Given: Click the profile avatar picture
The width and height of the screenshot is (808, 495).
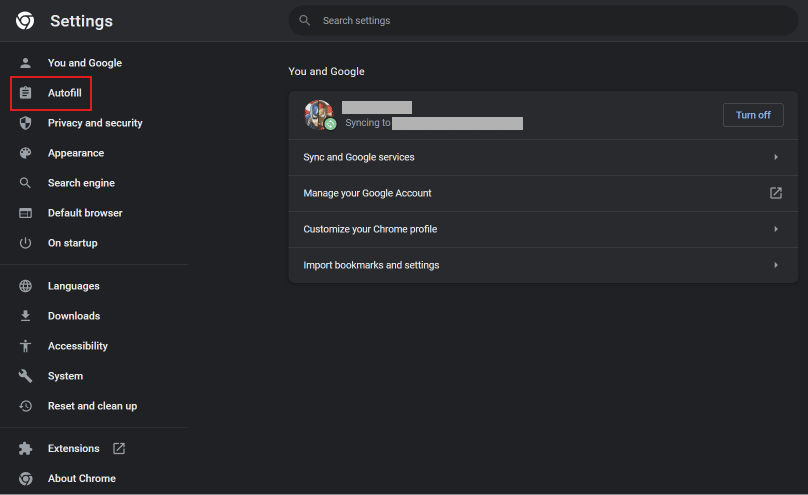Looking at the screenshot, I should pos(318,114).
